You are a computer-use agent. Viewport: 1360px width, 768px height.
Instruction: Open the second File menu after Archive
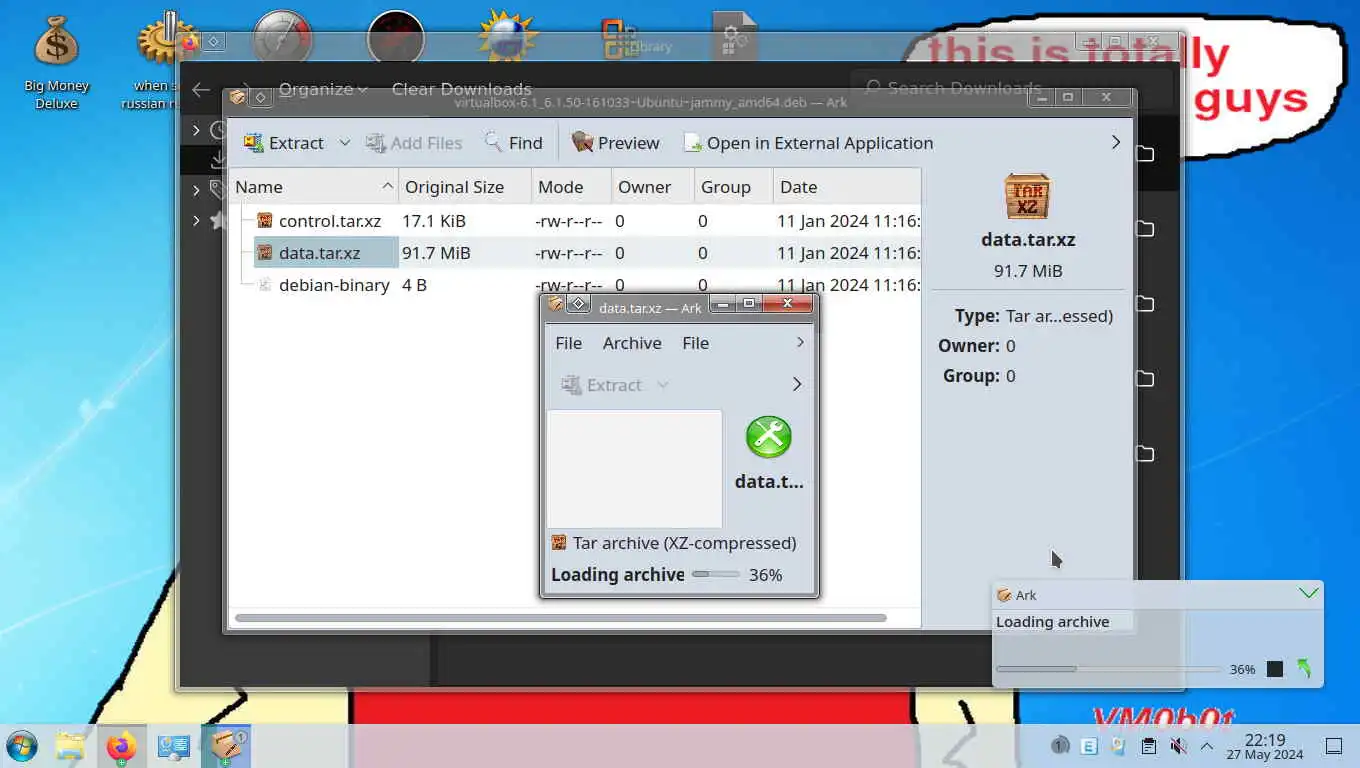695,343
